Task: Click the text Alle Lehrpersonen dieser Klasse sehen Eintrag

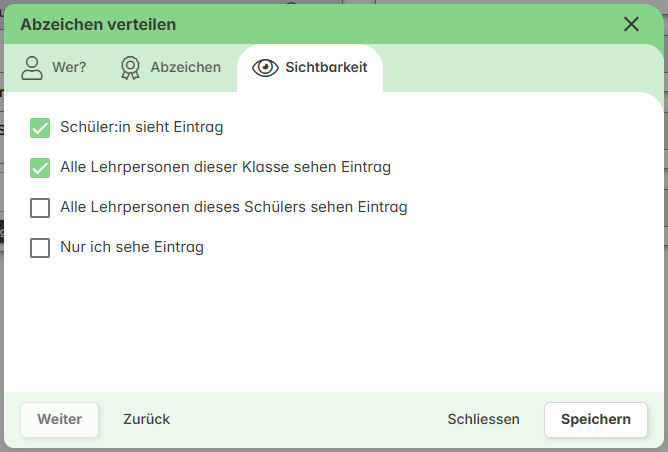Action: pos(225,167)
